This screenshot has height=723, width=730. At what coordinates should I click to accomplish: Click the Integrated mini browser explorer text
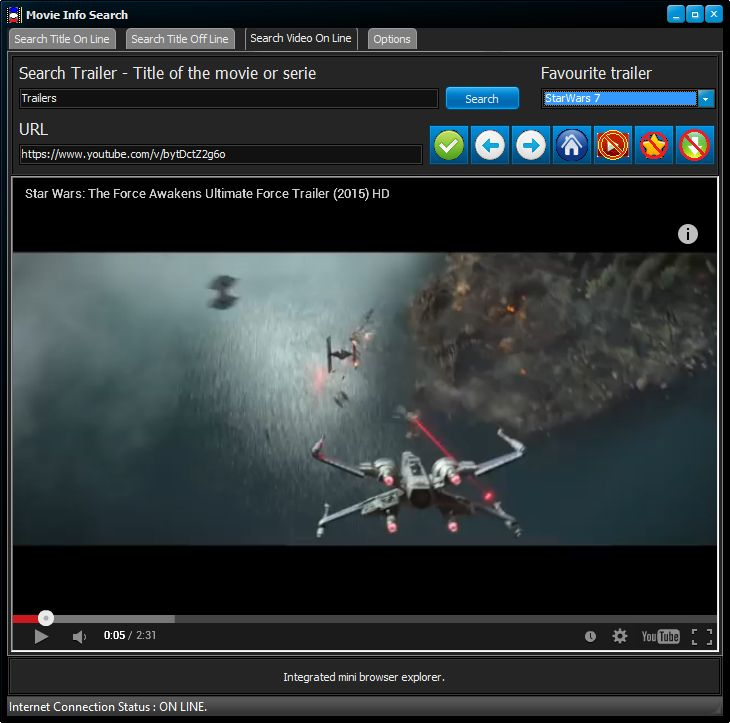(364, 677)
